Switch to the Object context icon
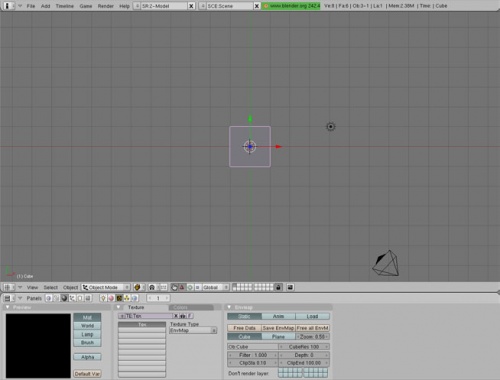 click(72, 298)
